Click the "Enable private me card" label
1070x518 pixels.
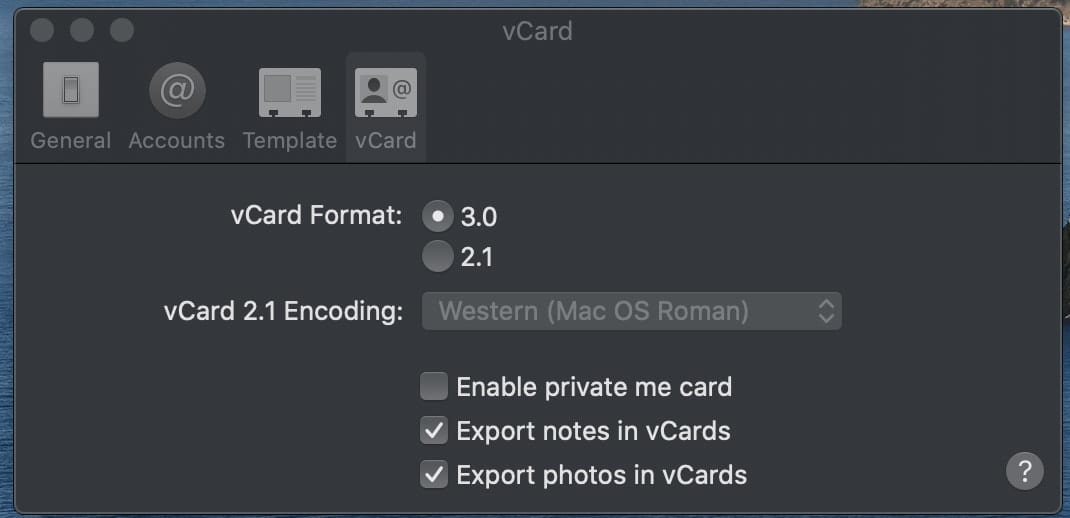point(594,387)
